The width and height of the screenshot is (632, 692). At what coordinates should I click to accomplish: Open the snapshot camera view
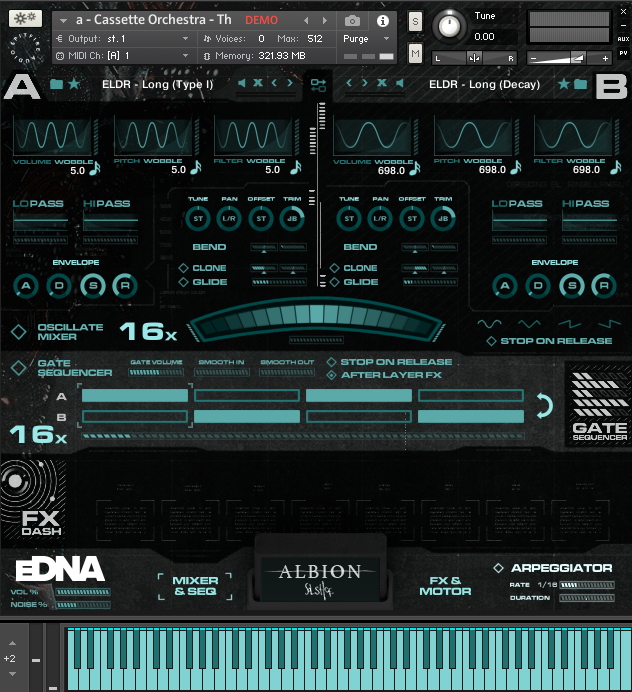352,21
